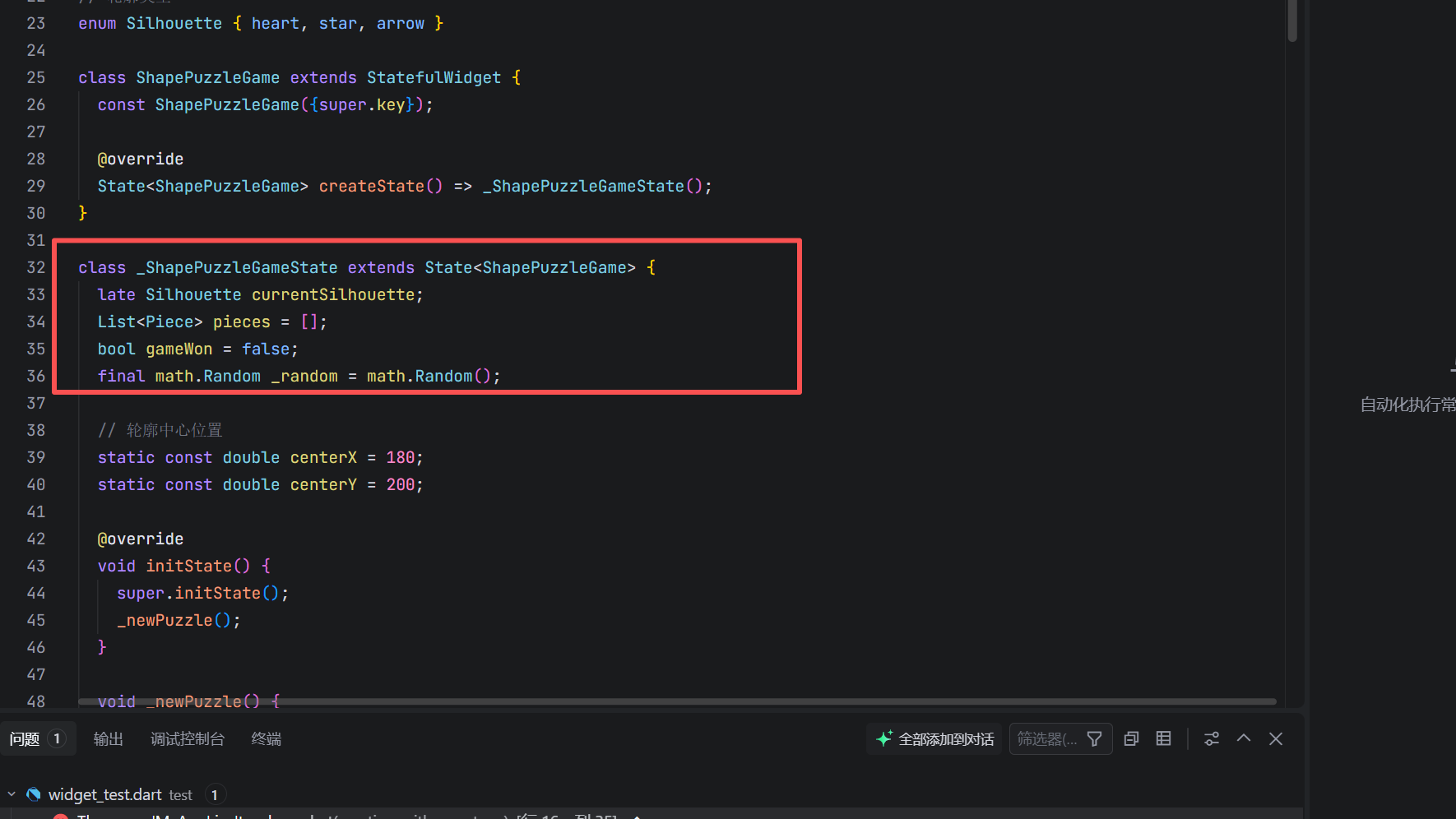1456x819 pixels.
Task: Toggle table view icon in problems panel
Action: pos(1164,739)
